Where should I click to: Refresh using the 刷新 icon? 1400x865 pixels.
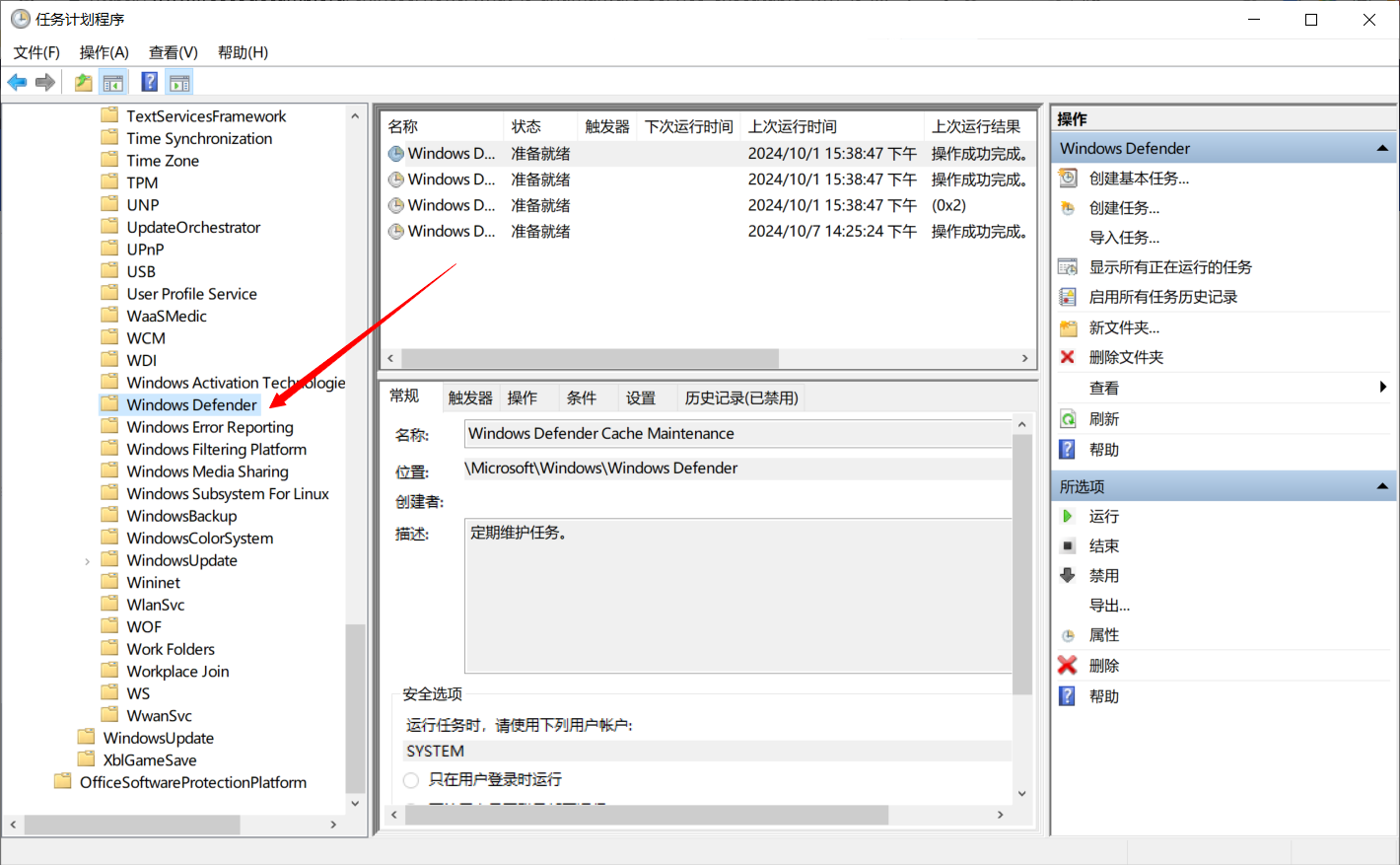click(1067, 418)
